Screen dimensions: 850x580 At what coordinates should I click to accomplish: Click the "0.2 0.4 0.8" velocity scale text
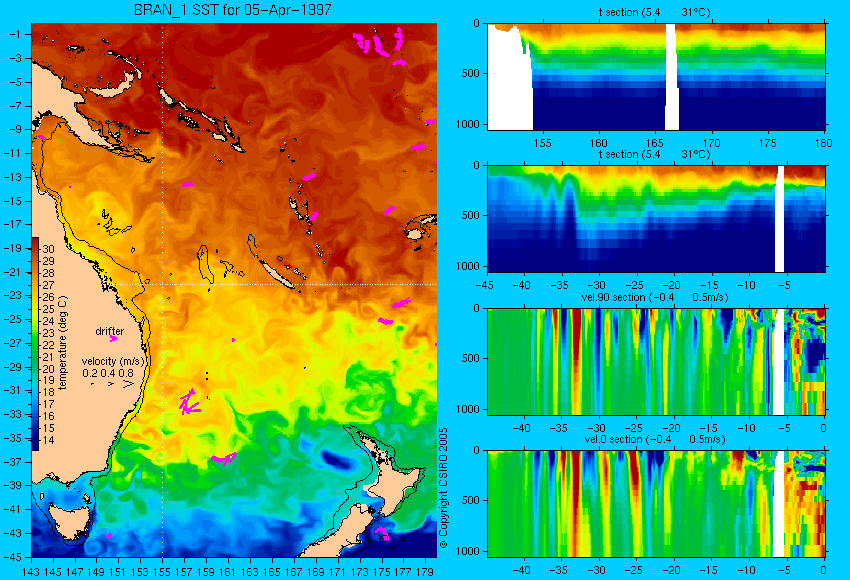point(108,373)
